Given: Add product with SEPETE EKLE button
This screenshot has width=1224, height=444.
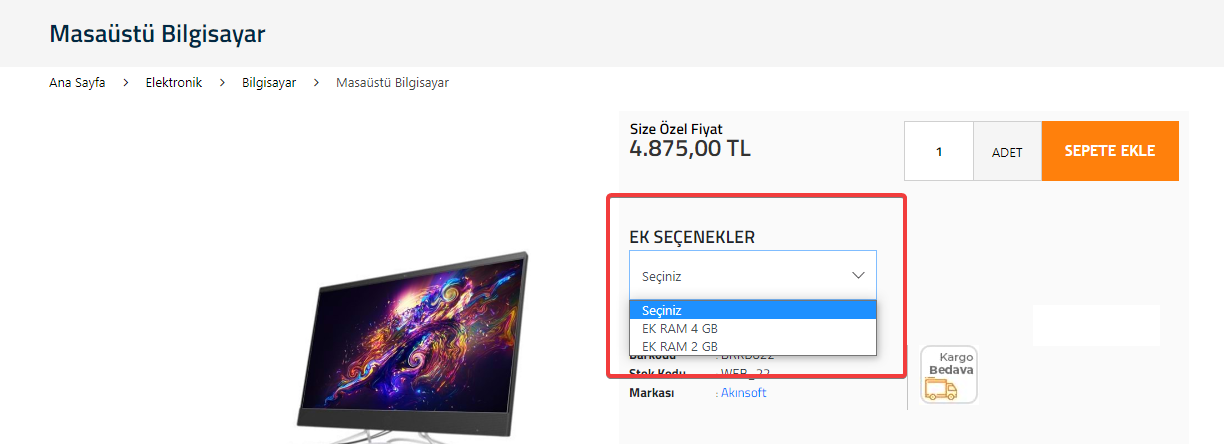Looking at the screenshot, I should [1110, 151].
